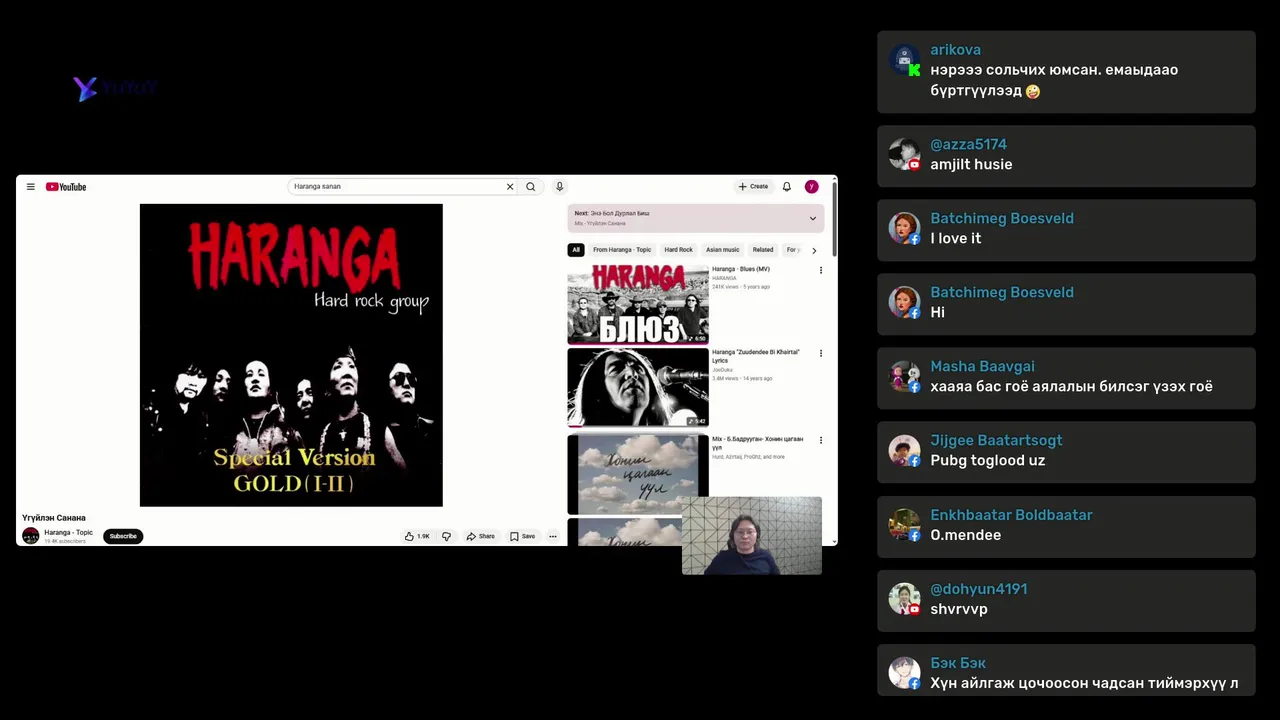Like the video with the thumbs-up
This screenshot has height=720, width=1280.
(x=417, y=536)
